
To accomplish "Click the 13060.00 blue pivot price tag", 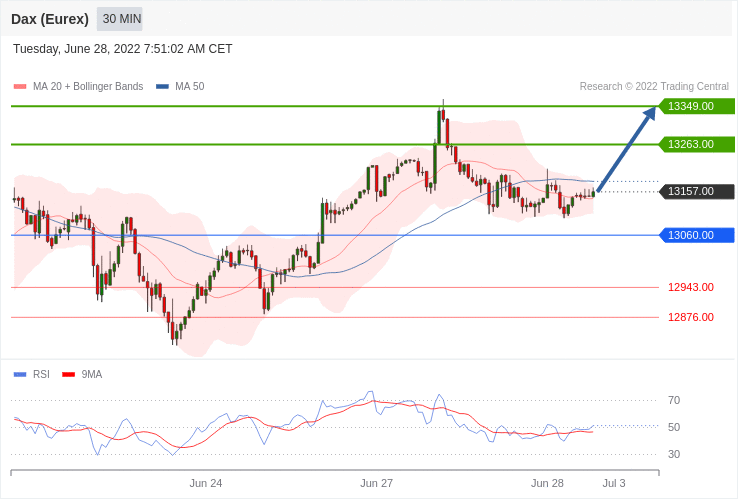I will 696,235.
